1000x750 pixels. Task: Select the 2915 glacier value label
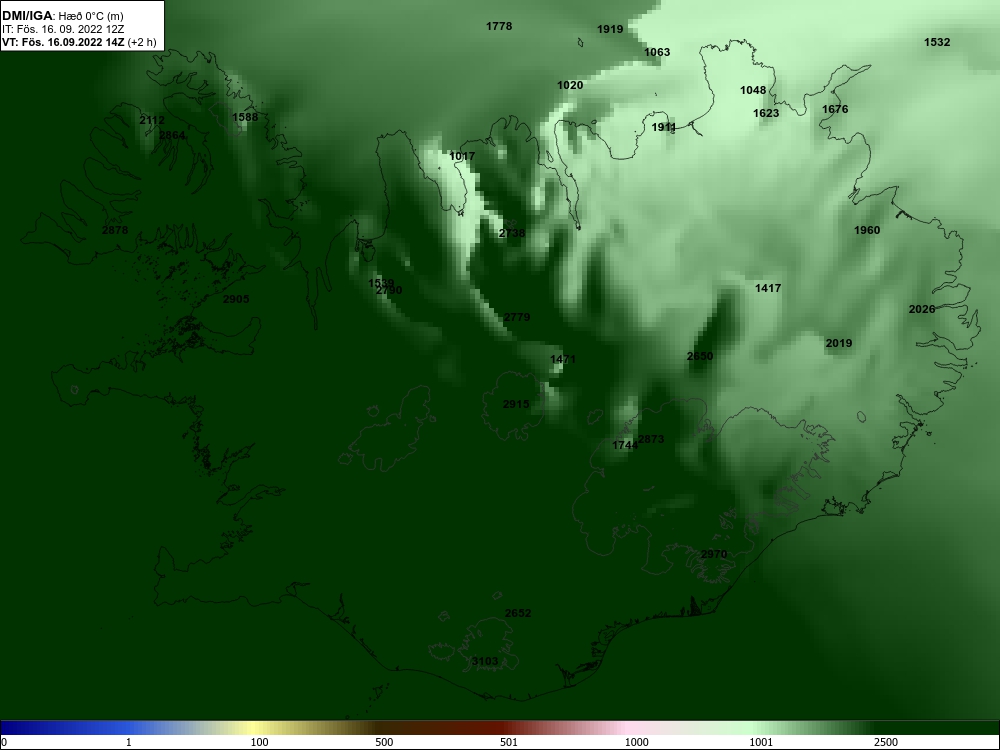(516, 404)
